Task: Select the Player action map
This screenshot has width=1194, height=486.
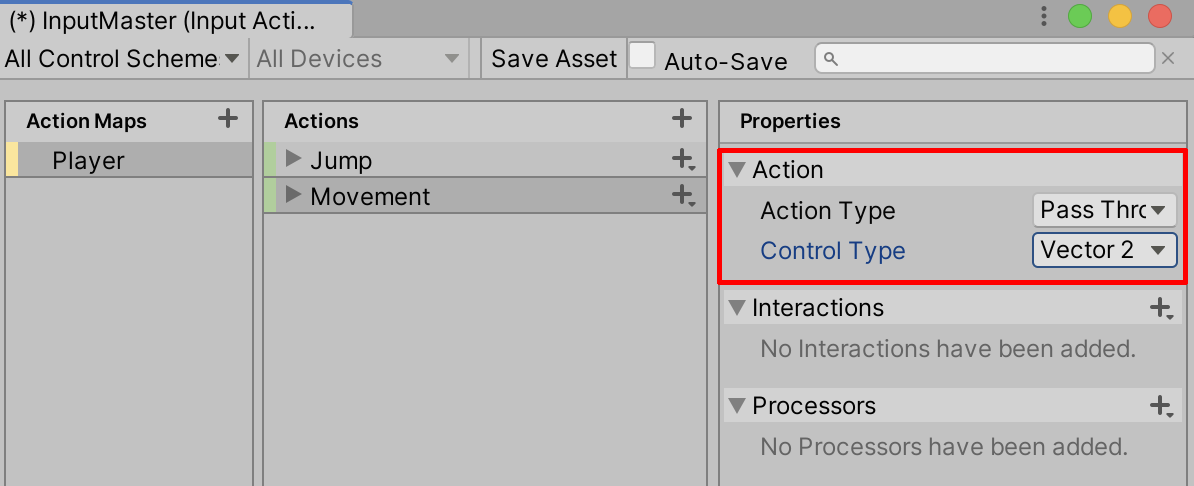Action: point(88,161)
